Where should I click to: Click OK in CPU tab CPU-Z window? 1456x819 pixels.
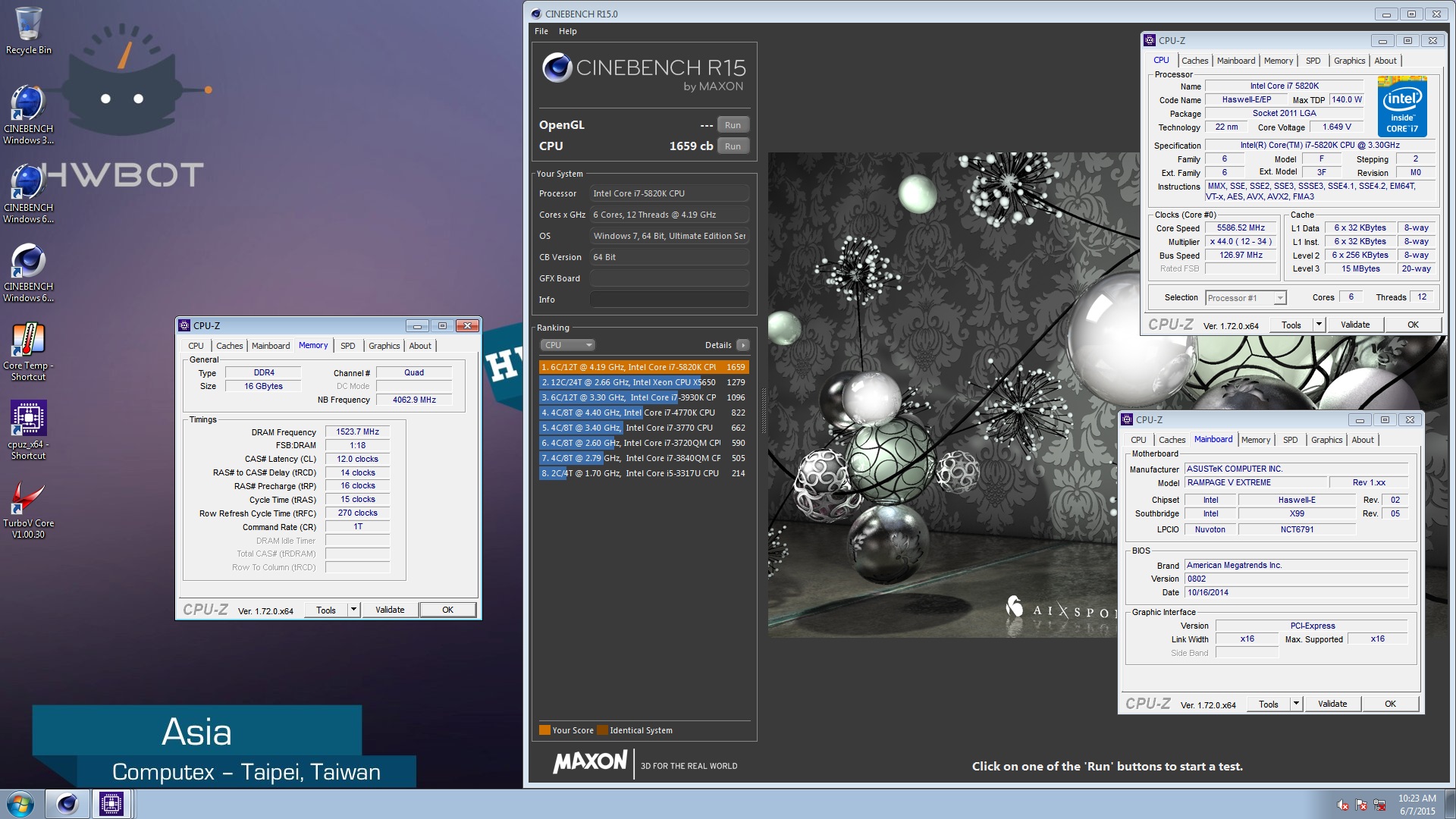(x=1414, y=325)
